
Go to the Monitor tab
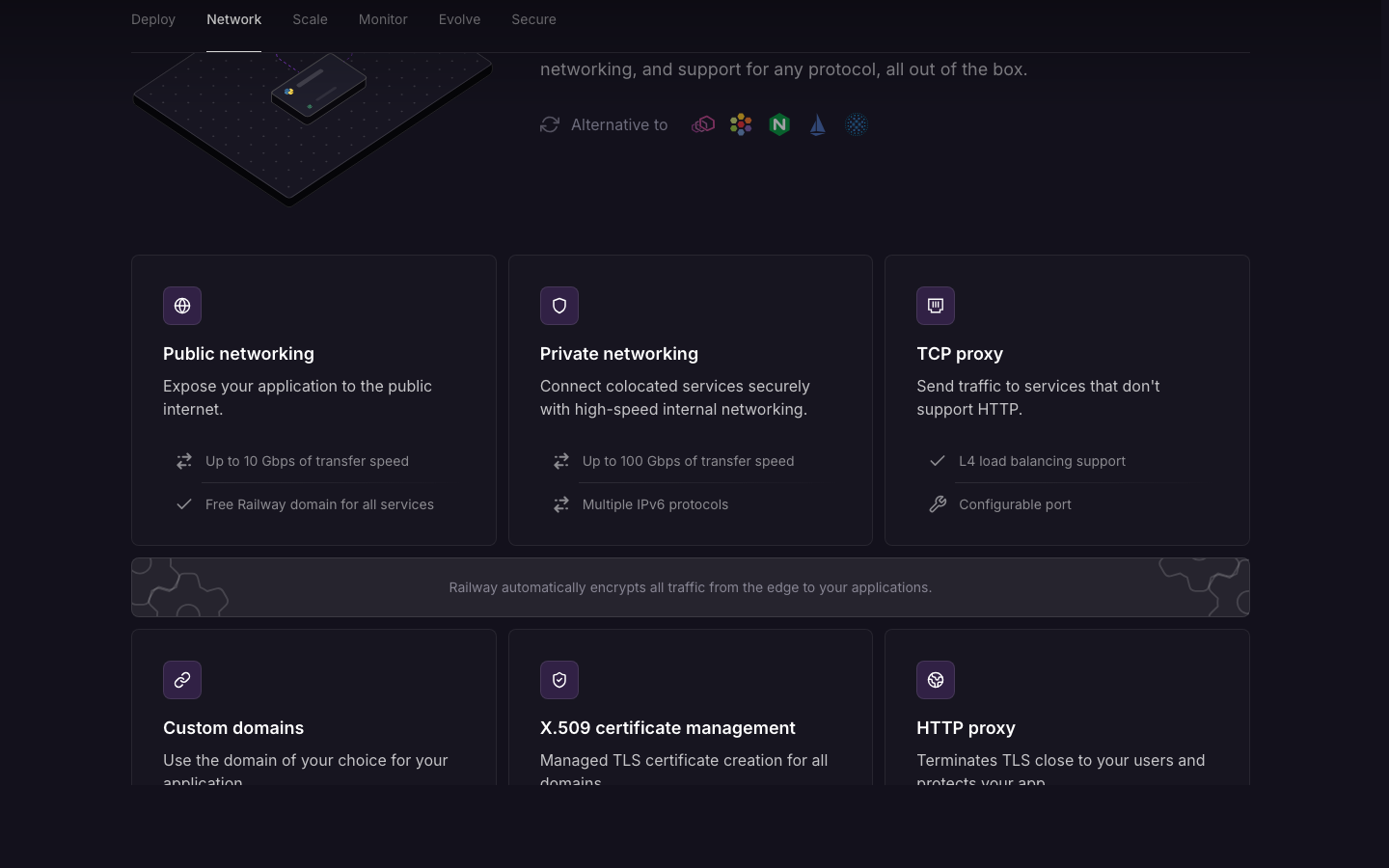383,19
